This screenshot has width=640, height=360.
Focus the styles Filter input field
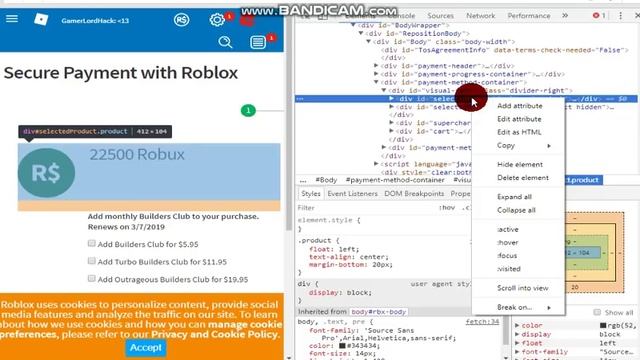click(365, 208)
